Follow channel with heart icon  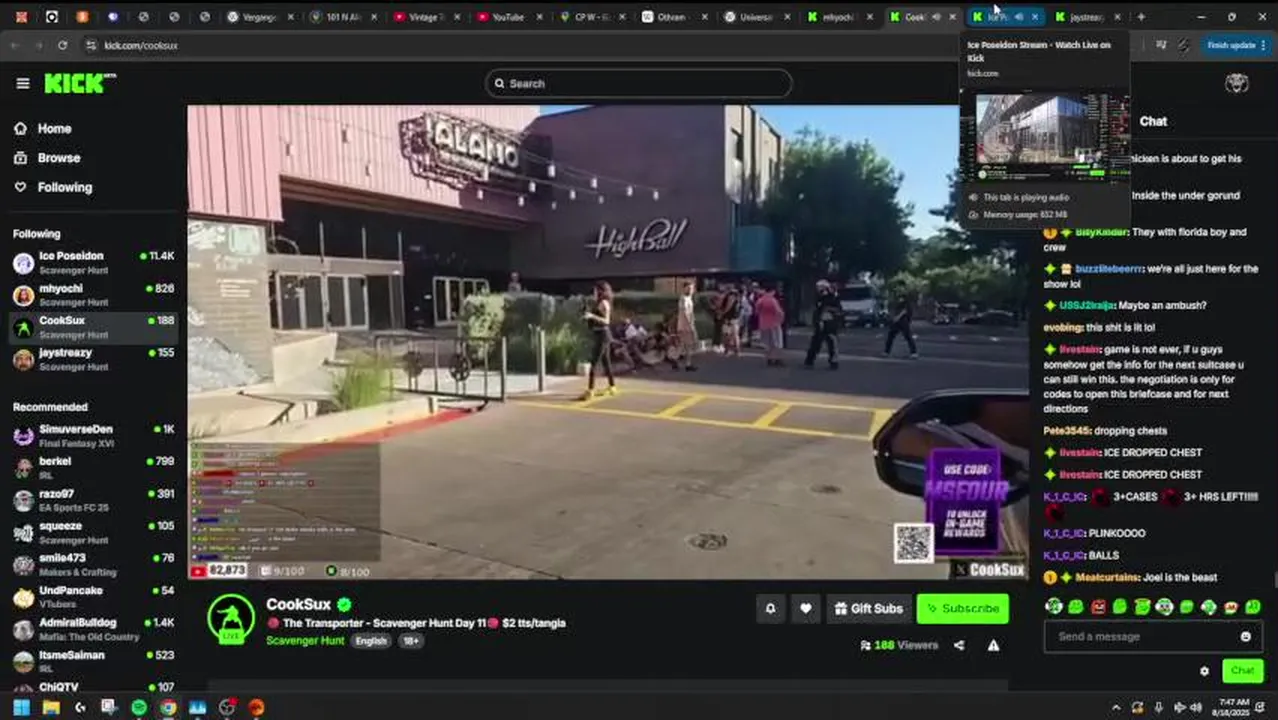tap(805, 608)
